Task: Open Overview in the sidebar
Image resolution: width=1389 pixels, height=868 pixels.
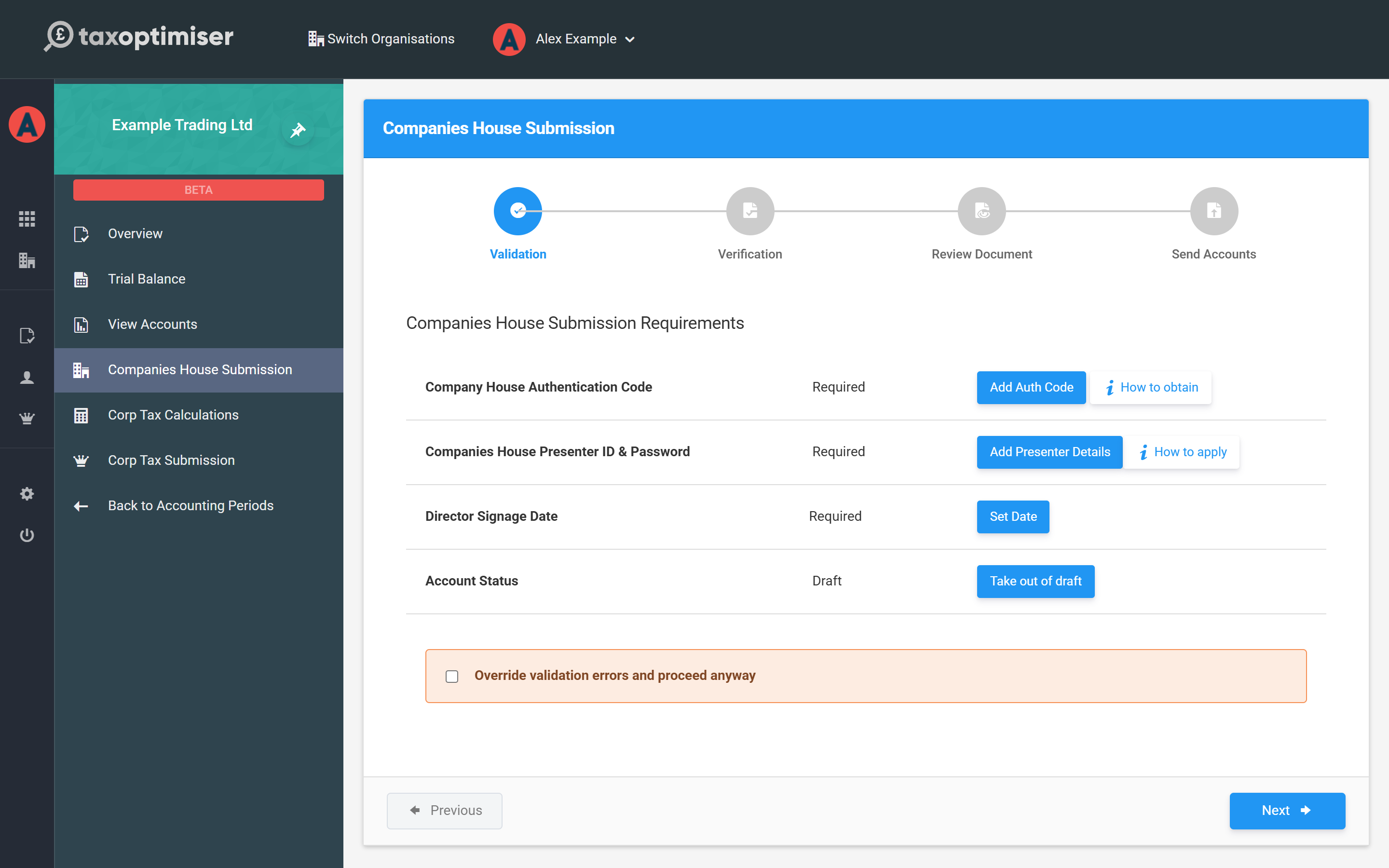Action: click(199, 234)
